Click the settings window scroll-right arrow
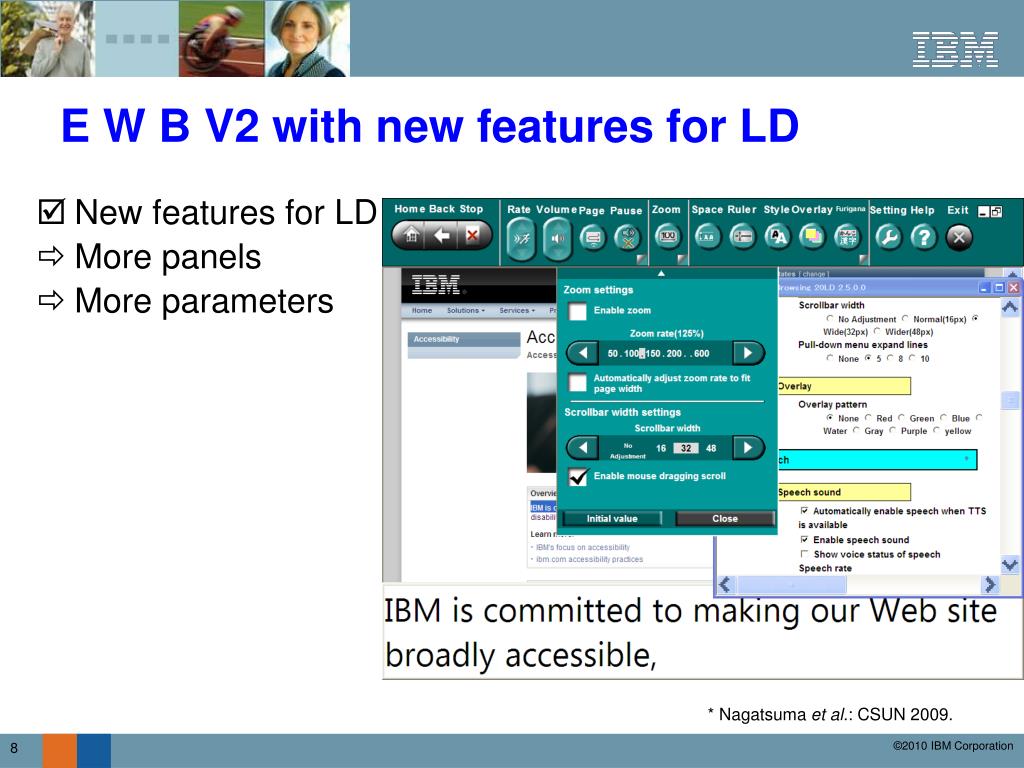The width and height of the screenshot is (1024, 768). (990, 584)
